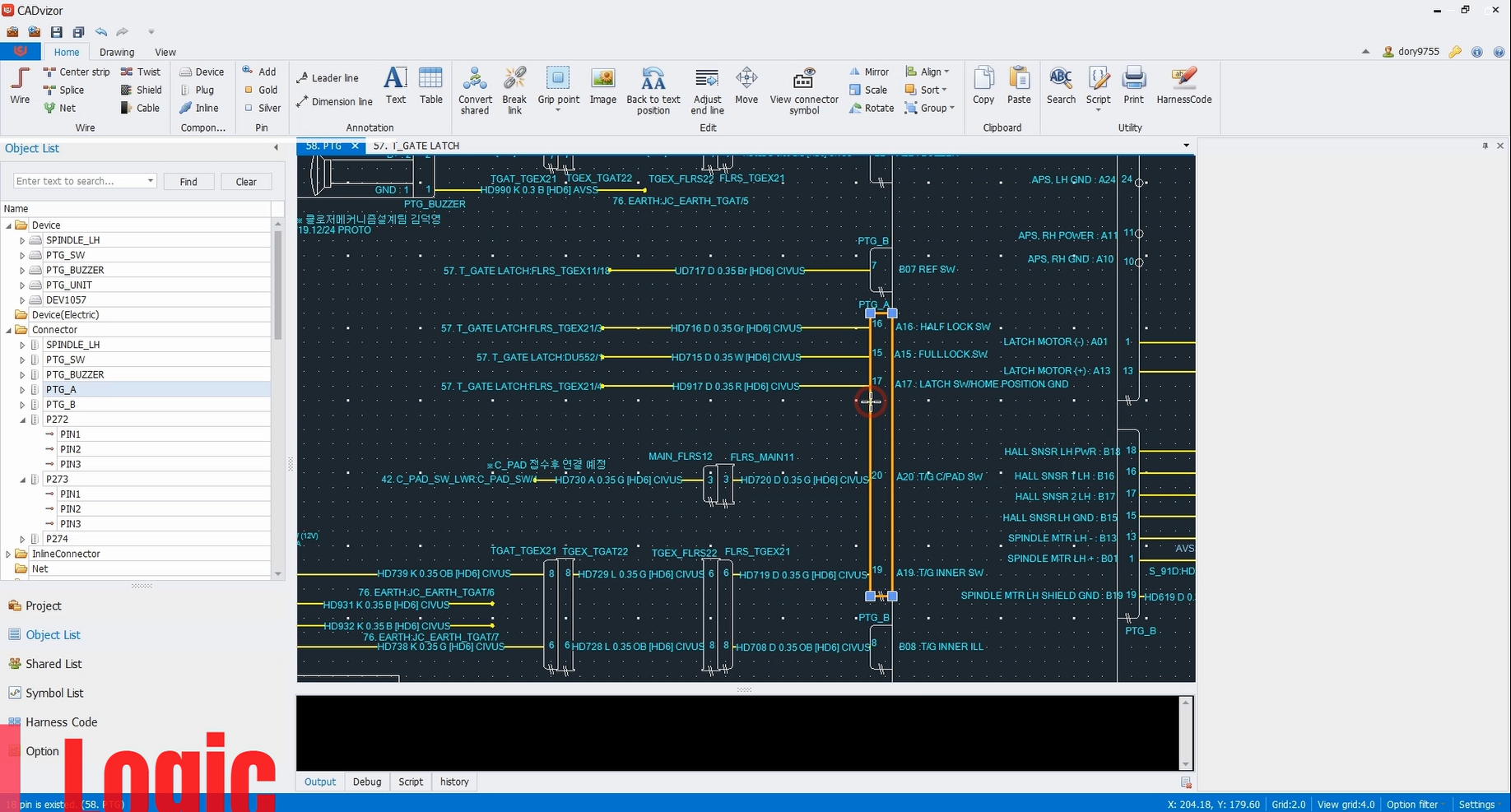1511x812 pixels.
Task: Click the Adjust end line tool
Action: tap(707, 90)
